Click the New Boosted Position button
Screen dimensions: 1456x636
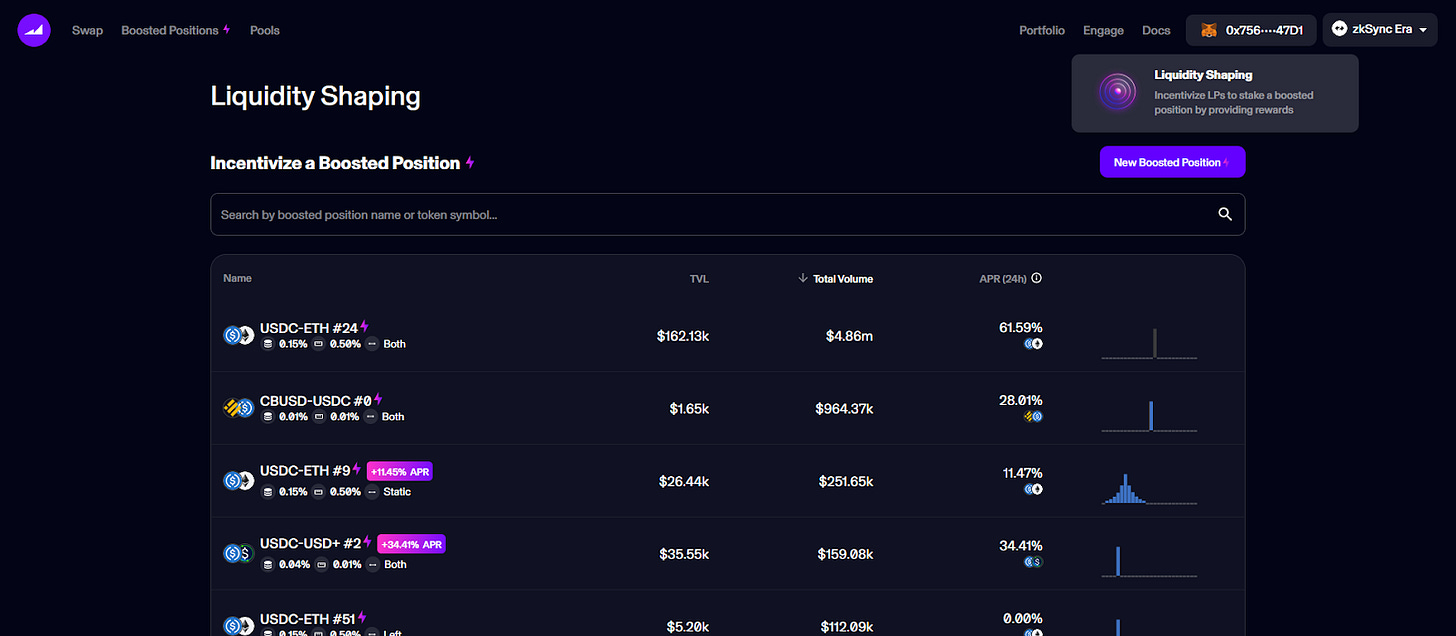click(x=1172, y=162)
